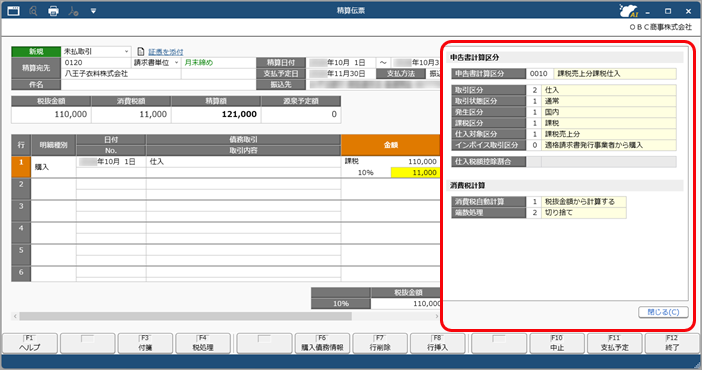Insert a row with F8 行挿入

click(x=437, y=344)
